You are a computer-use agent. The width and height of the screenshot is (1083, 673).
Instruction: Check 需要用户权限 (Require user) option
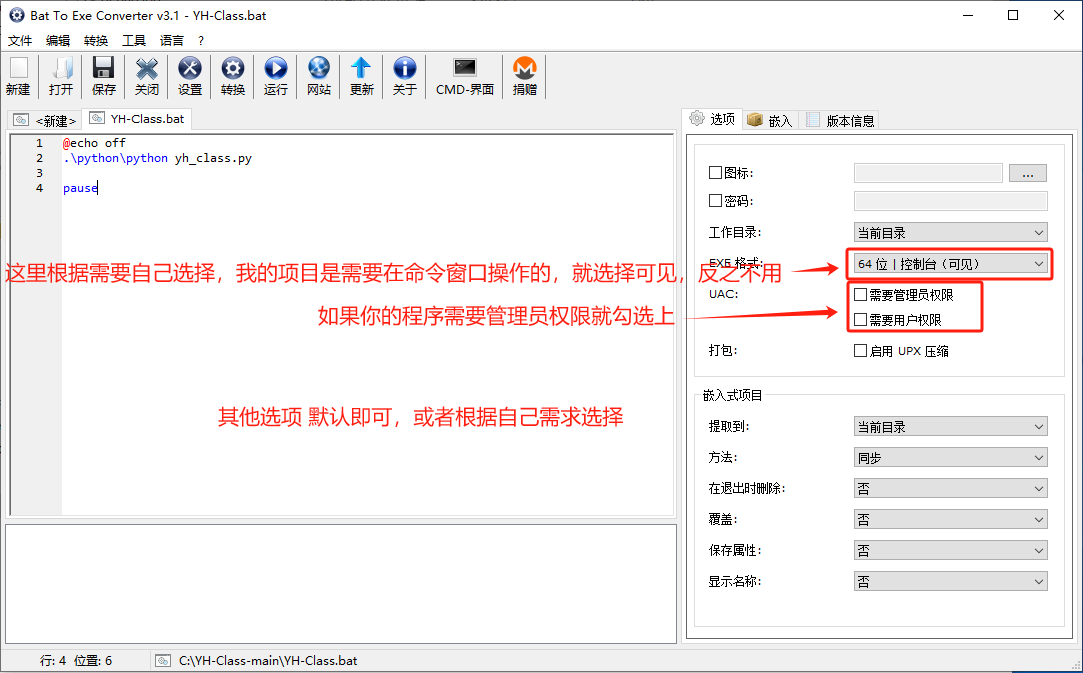(861, 320)
